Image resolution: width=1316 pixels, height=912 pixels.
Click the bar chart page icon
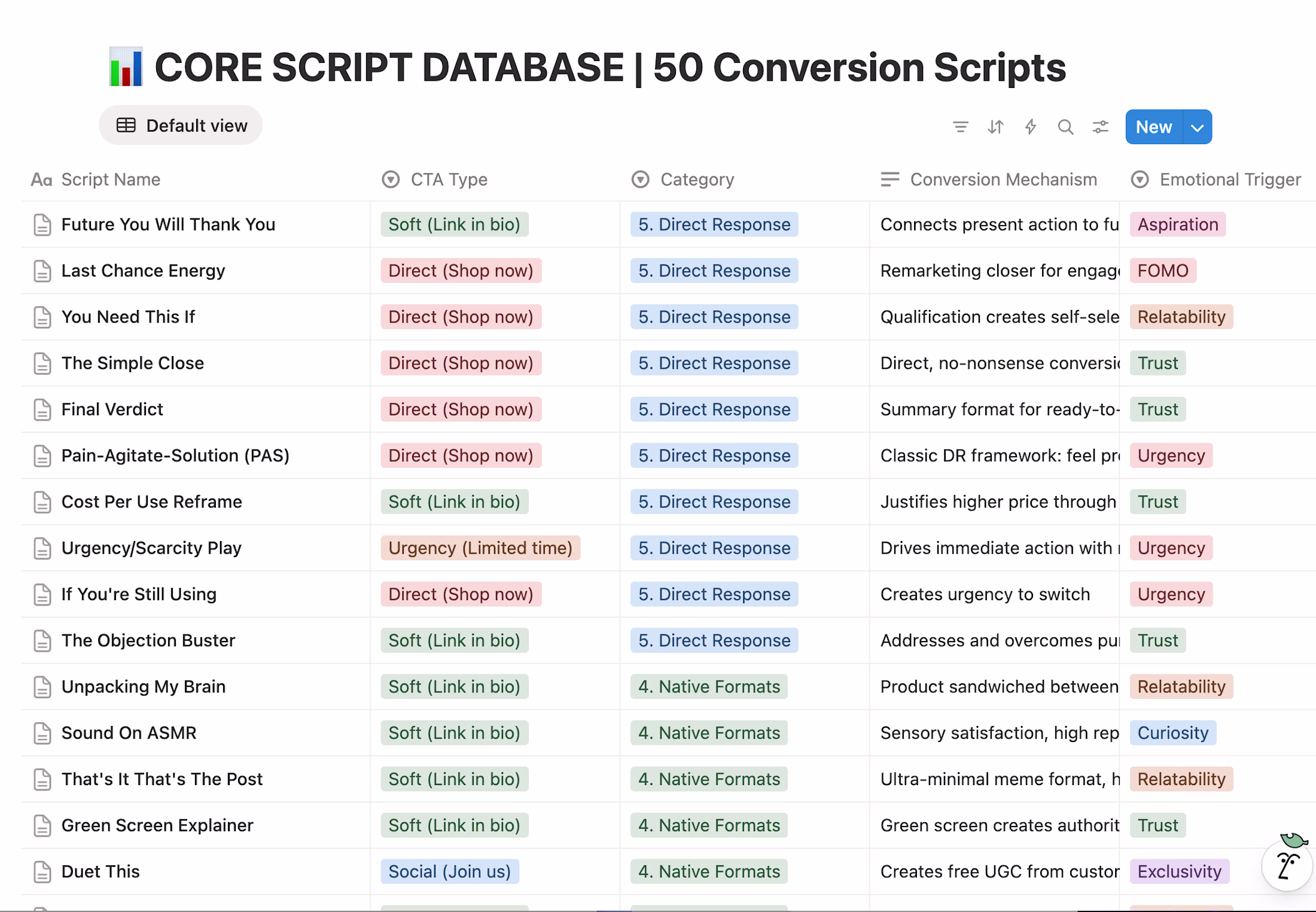coord(126,67)
